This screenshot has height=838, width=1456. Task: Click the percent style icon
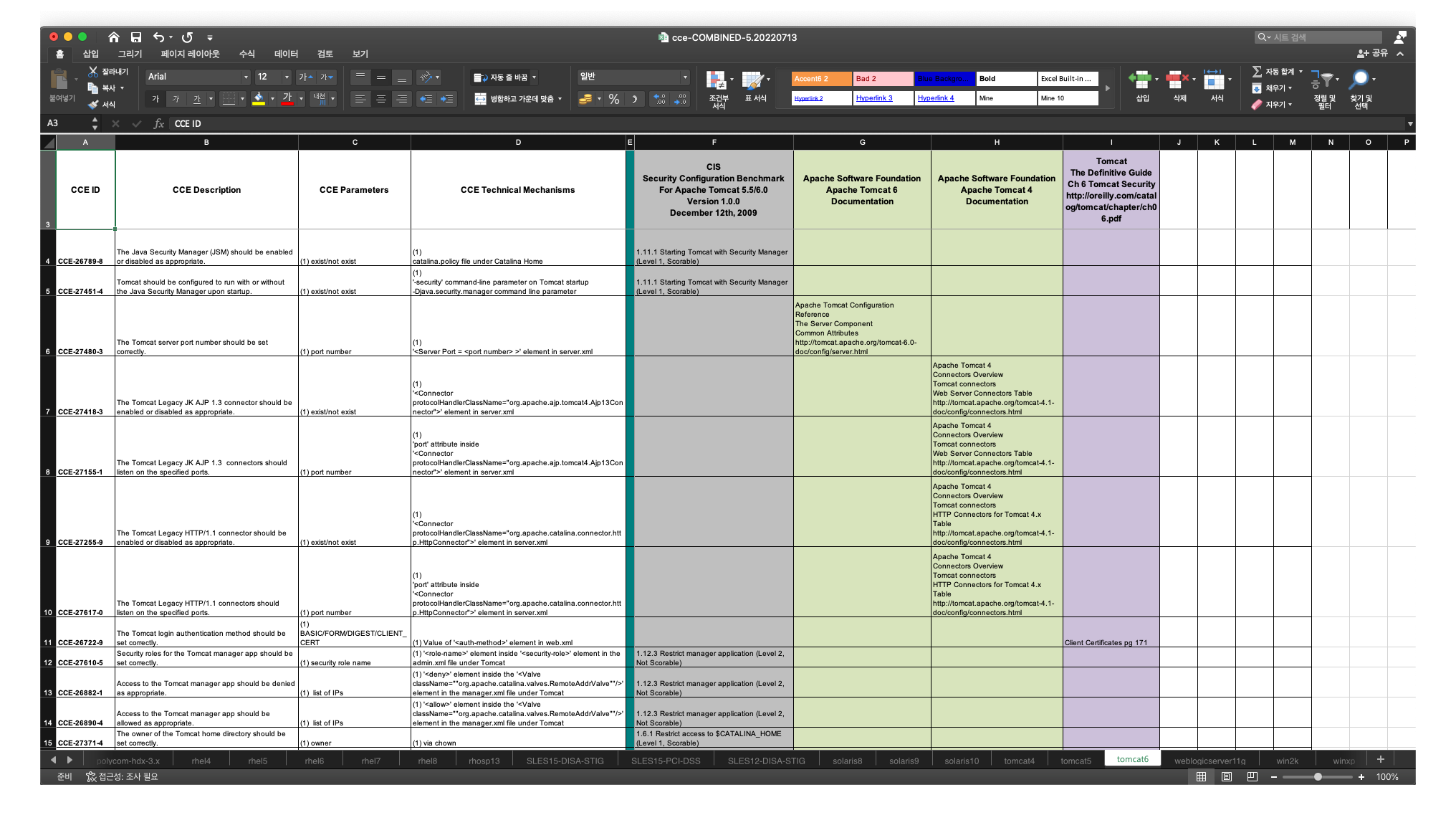(x=614, y=99)
